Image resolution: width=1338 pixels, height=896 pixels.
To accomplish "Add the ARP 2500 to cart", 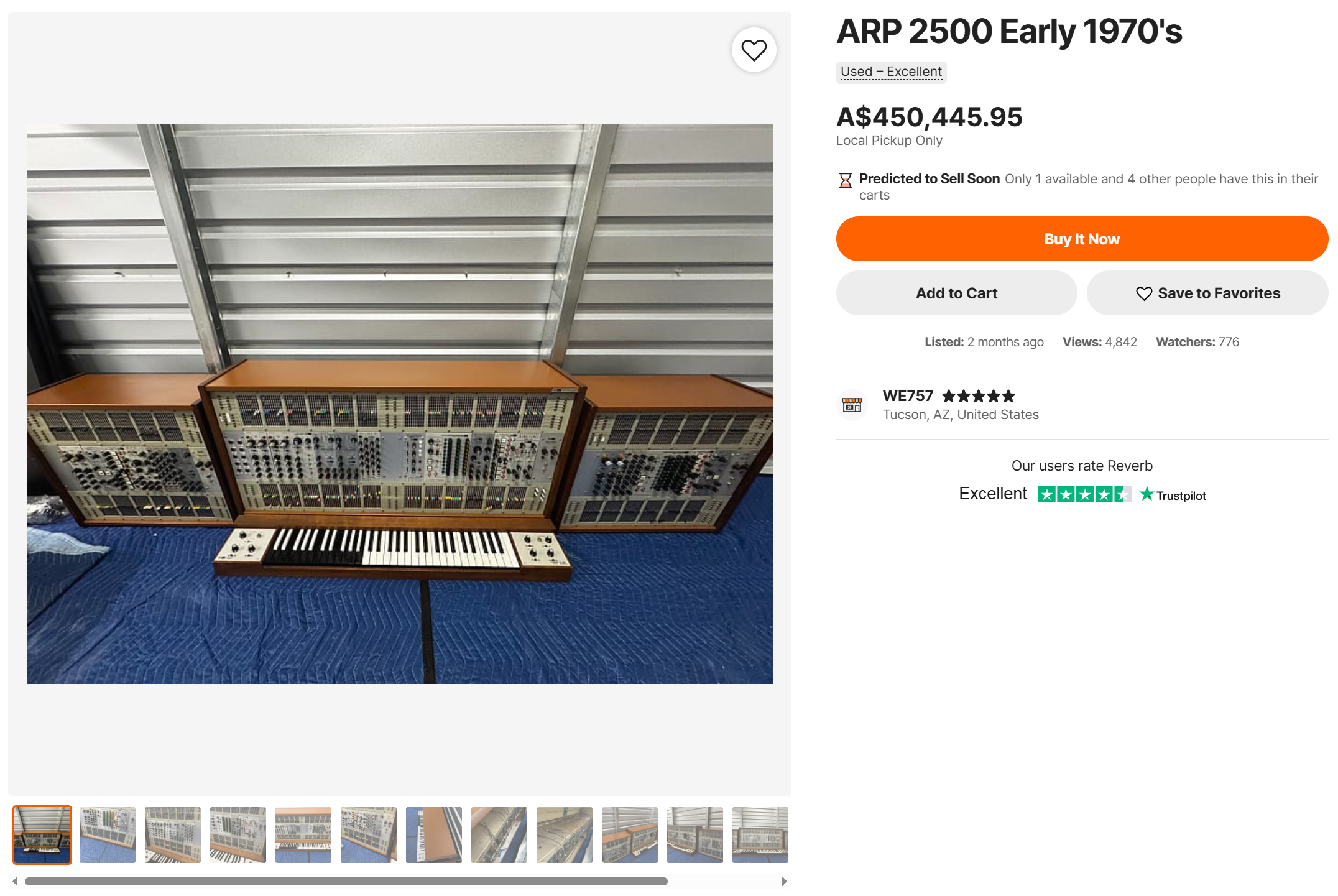I will click(x=956, y=293).
